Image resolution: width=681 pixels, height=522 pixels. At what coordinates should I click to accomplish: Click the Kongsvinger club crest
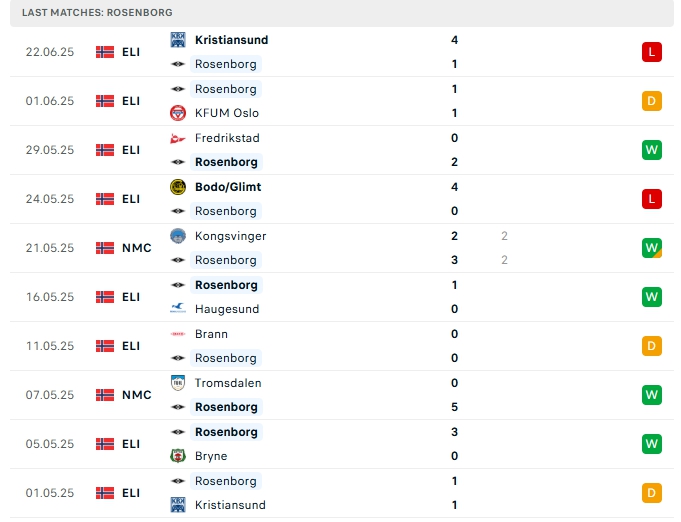178,236
